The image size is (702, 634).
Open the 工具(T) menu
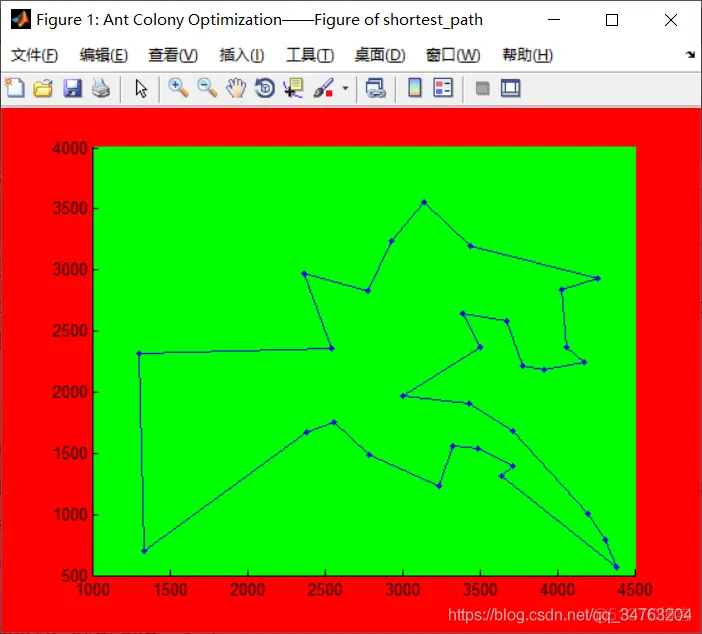310,55
